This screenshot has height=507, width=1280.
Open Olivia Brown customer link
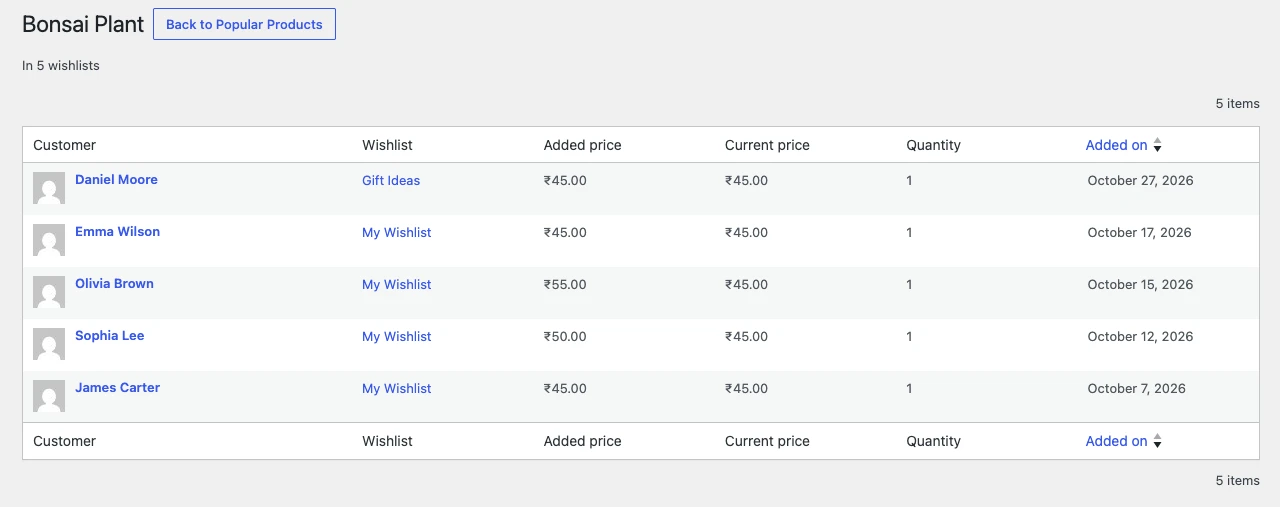[x=114, y=284]
